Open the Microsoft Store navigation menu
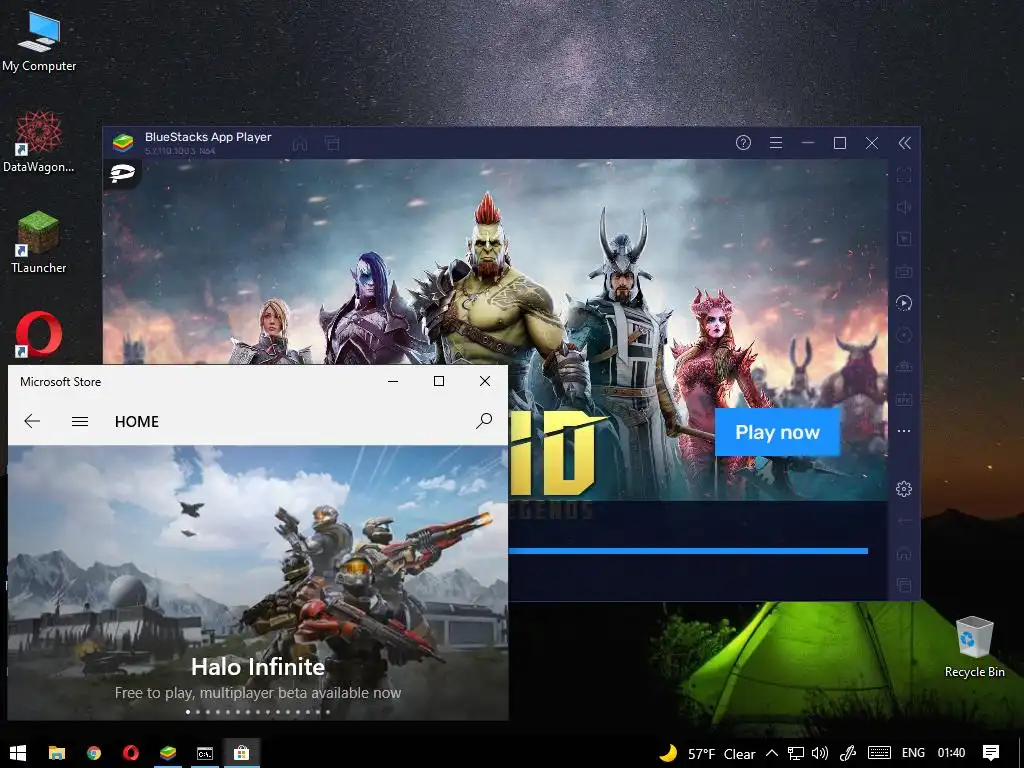 tap(80, 421)
